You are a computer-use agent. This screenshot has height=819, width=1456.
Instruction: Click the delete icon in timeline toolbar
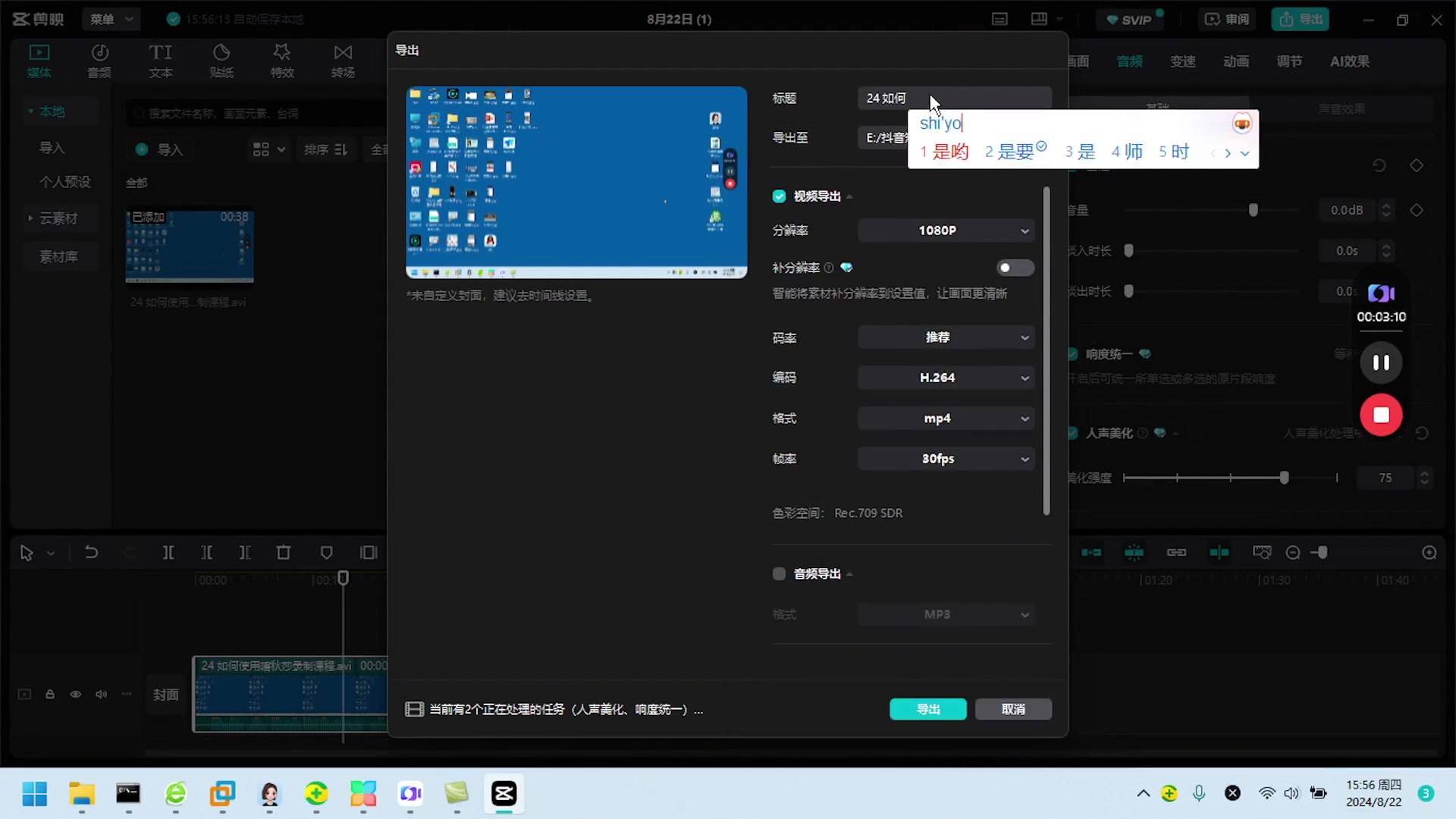284,553
